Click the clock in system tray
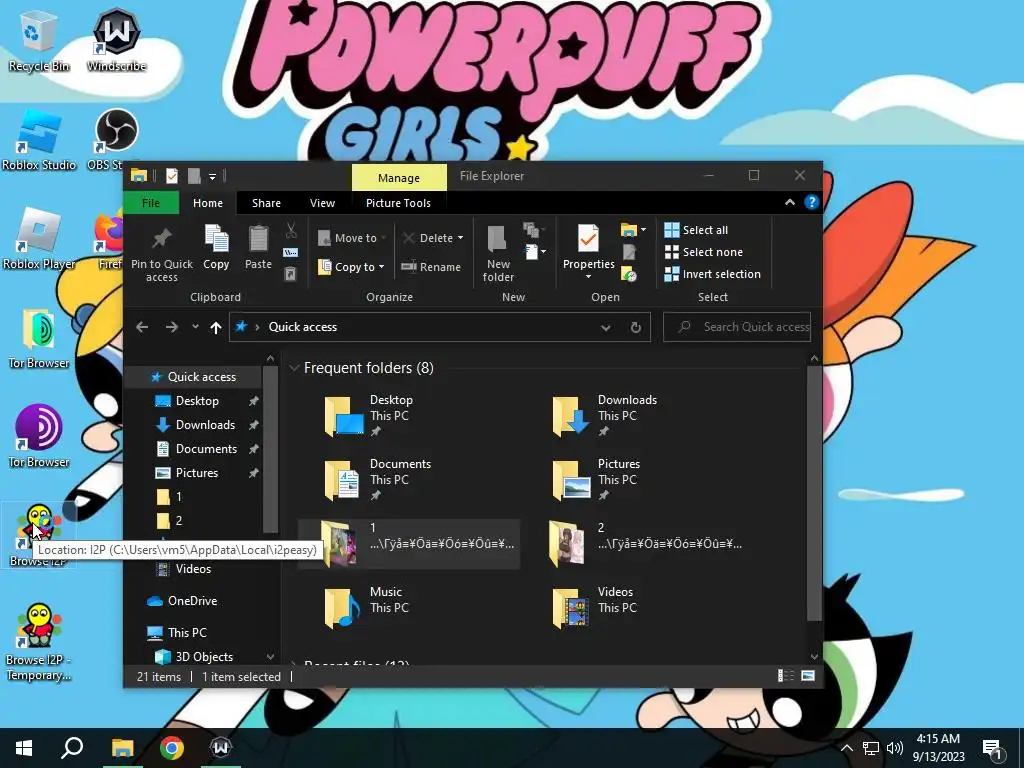The image size is (1024, 768). [938, 748]
